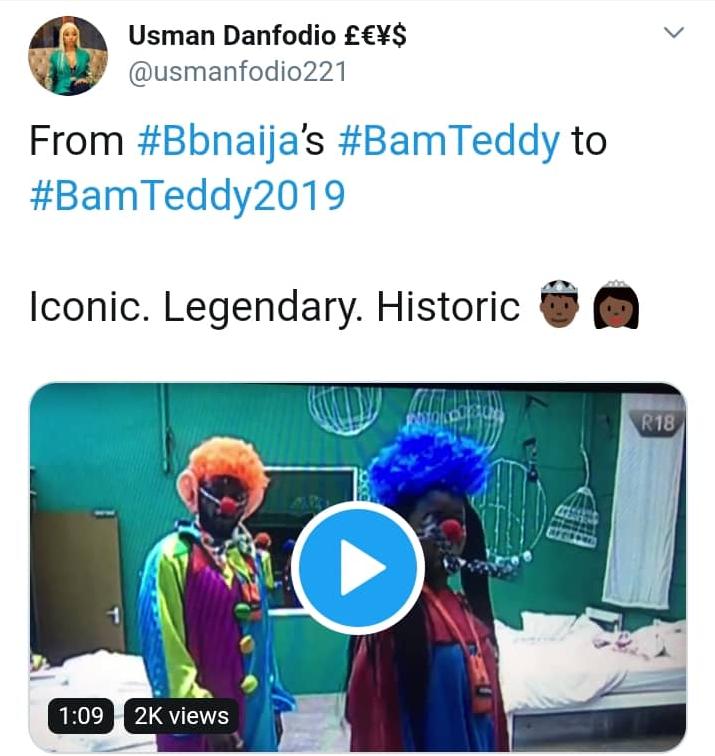The height and width of the screenshot is (756, 715).
Task: Open the #Bbnaija hashtag
Action: tap(218, 141)
